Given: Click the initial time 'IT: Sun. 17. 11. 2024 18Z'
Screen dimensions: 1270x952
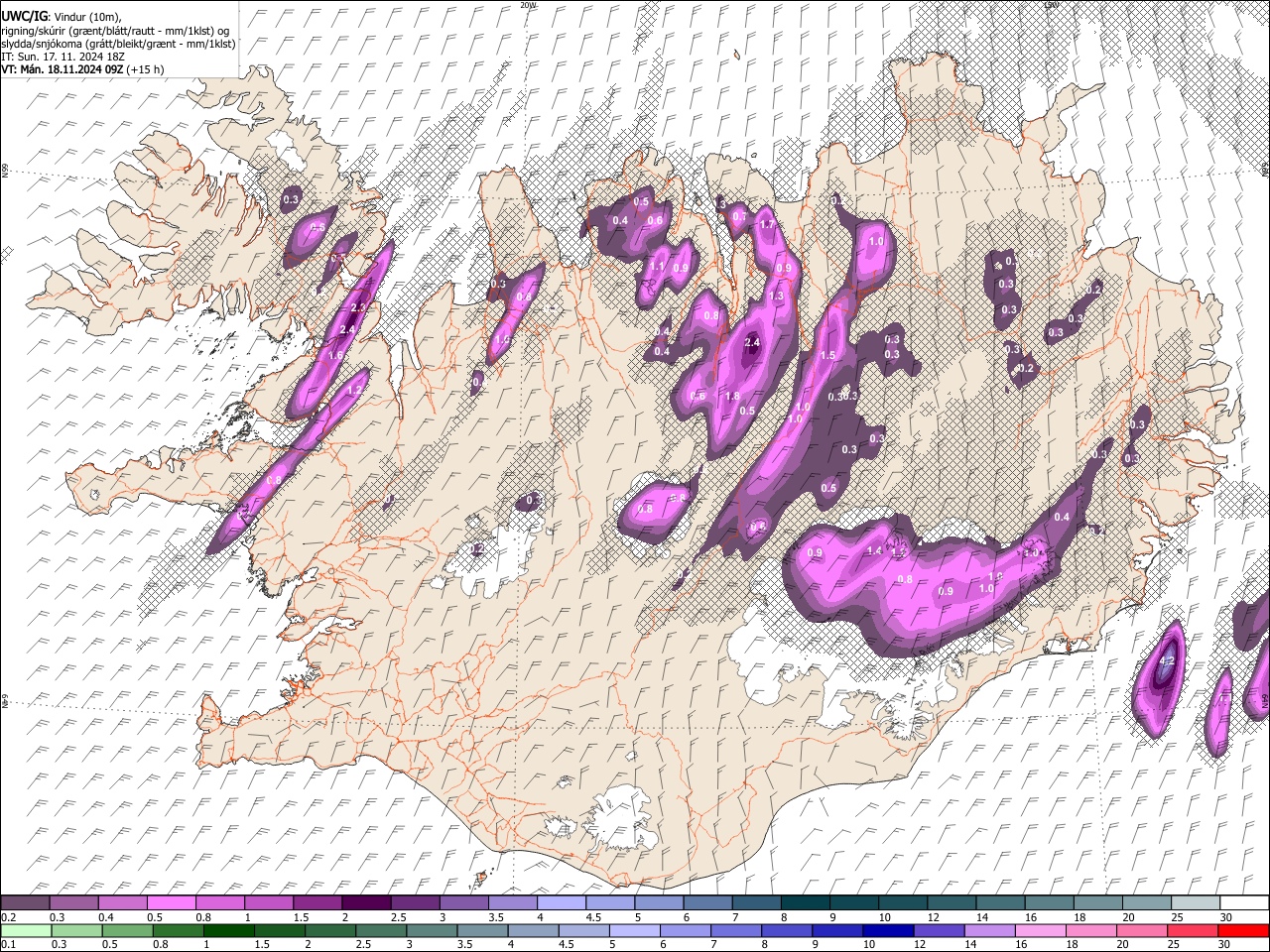Looking at the screenshot, I should tap(63, 57).
